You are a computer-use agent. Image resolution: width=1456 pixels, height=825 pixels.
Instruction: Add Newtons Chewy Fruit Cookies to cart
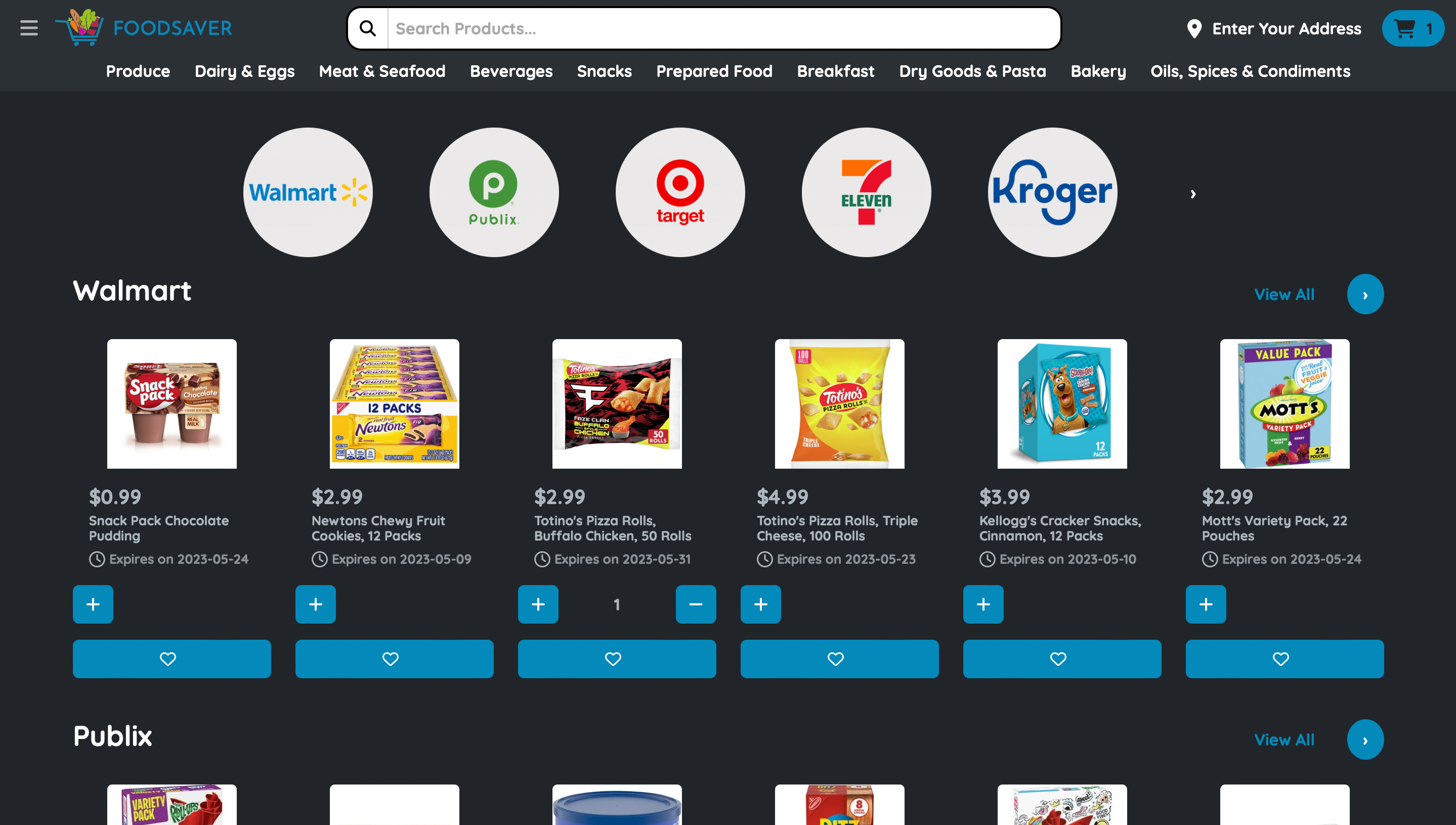point(316,605)
